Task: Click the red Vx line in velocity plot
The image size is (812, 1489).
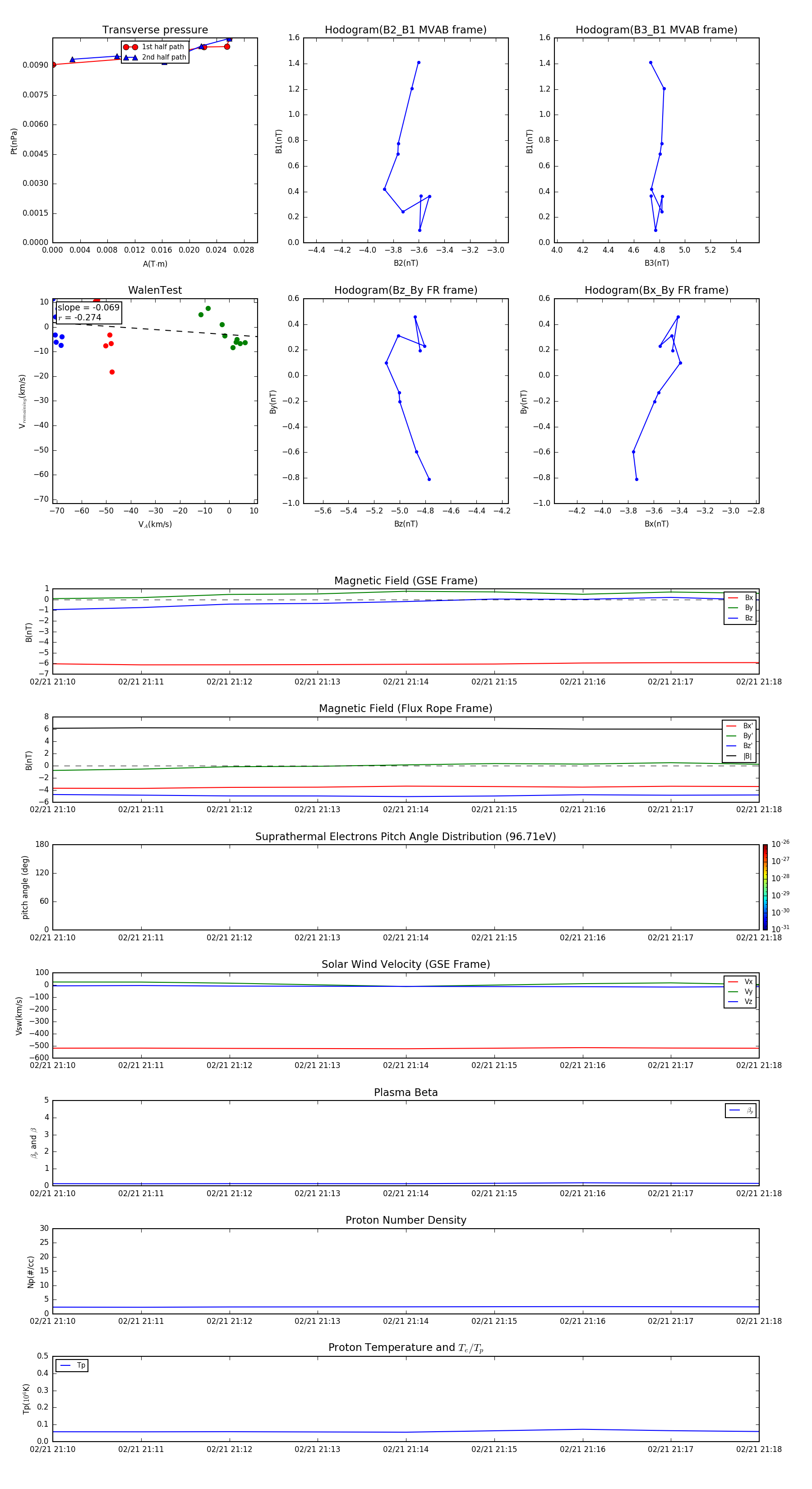Action: (x=406, y=1049)
